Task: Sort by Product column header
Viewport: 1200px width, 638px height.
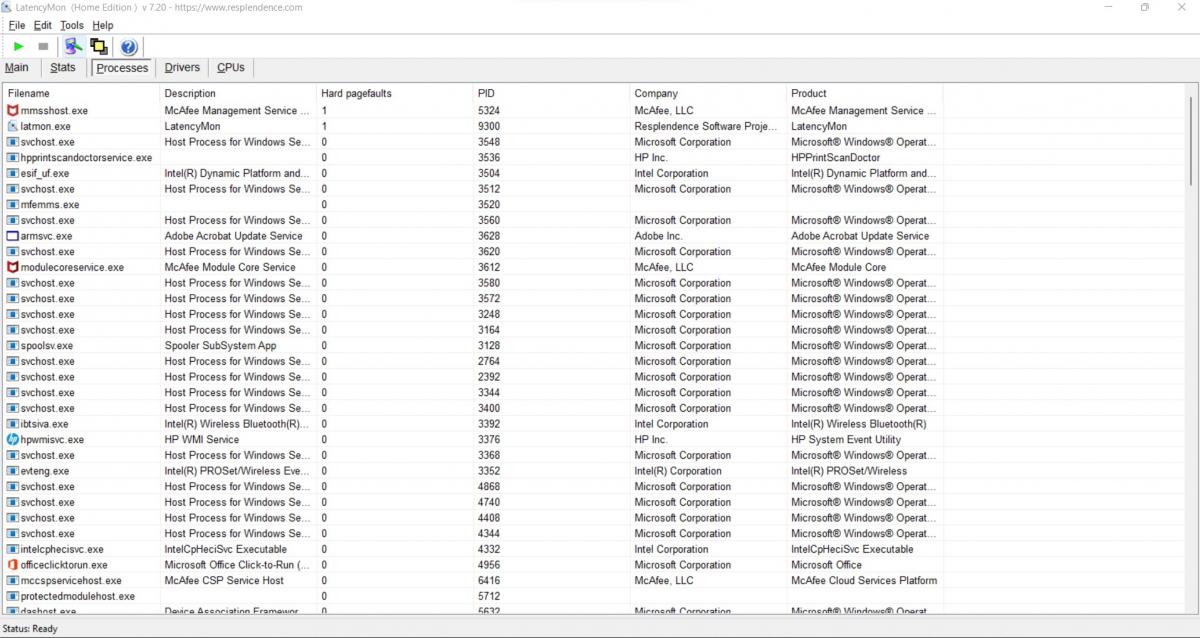Action: click(865, 93)
